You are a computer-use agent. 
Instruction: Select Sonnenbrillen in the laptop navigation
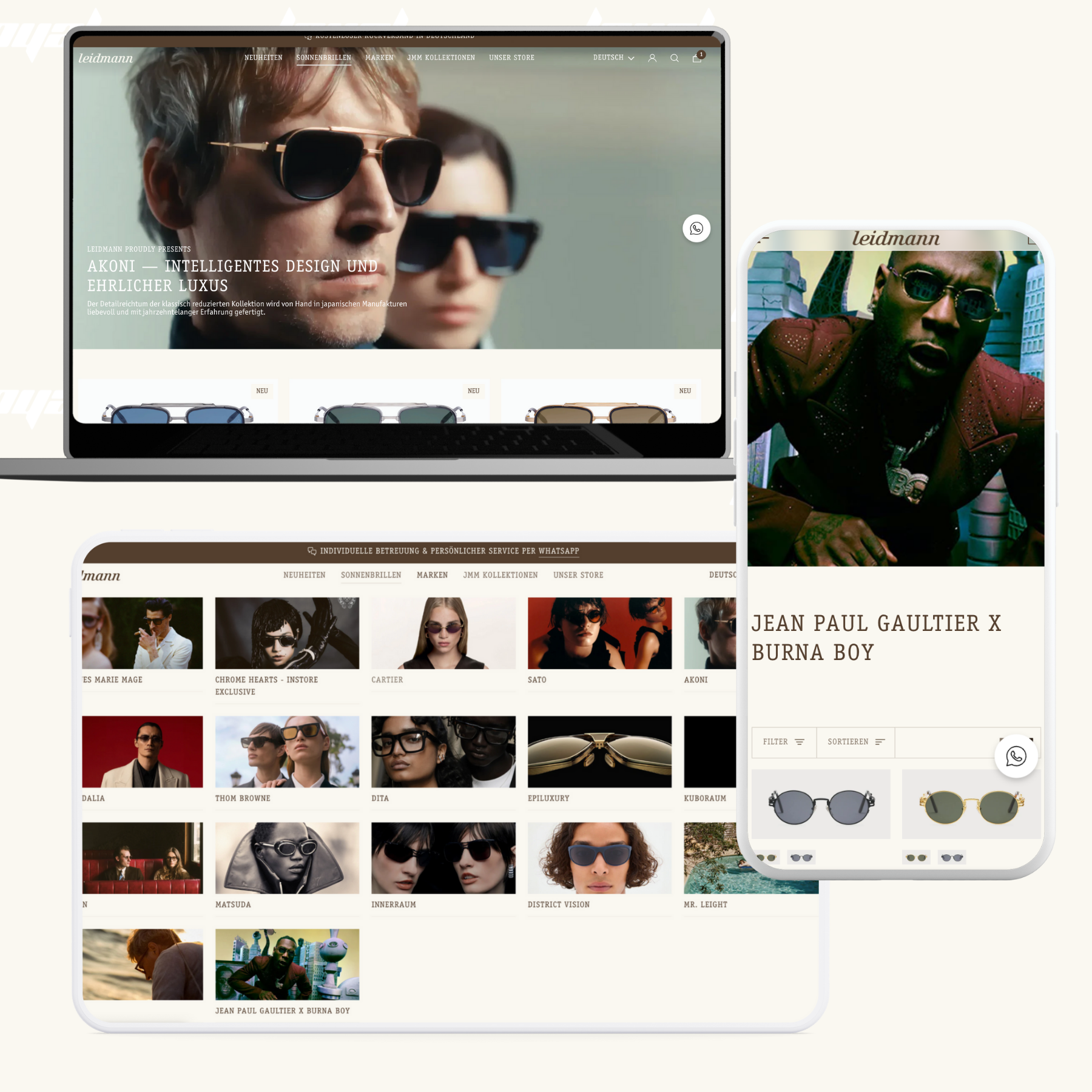coord(323,58)
